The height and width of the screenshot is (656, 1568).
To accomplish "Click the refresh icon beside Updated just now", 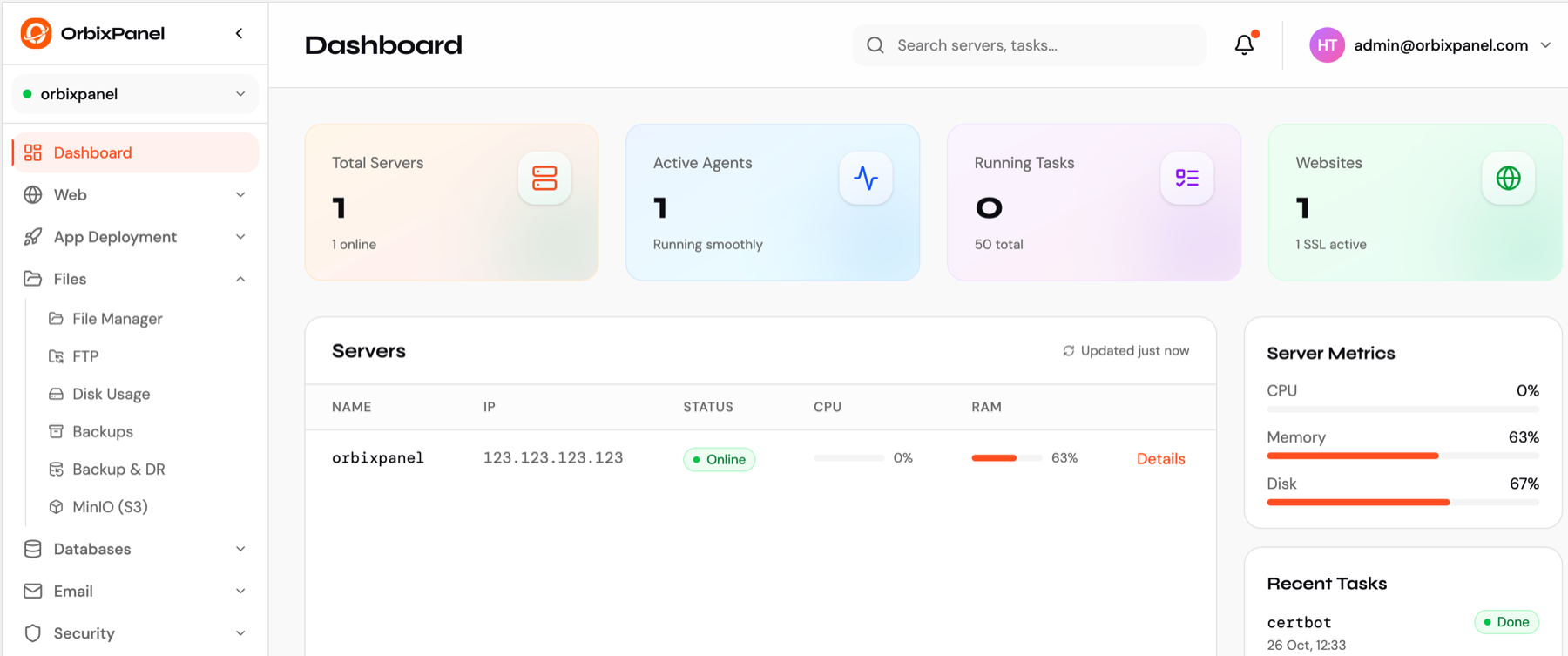I will [1068, 351].
